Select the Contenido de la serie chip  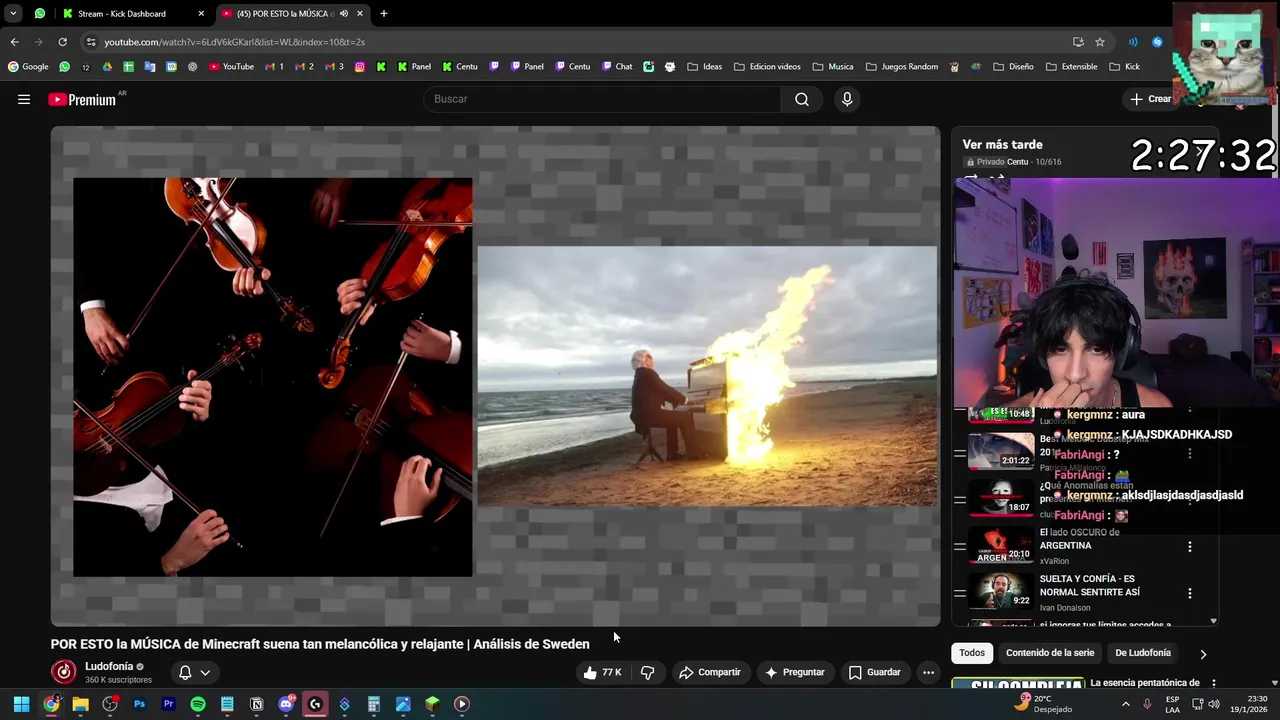1050,653
